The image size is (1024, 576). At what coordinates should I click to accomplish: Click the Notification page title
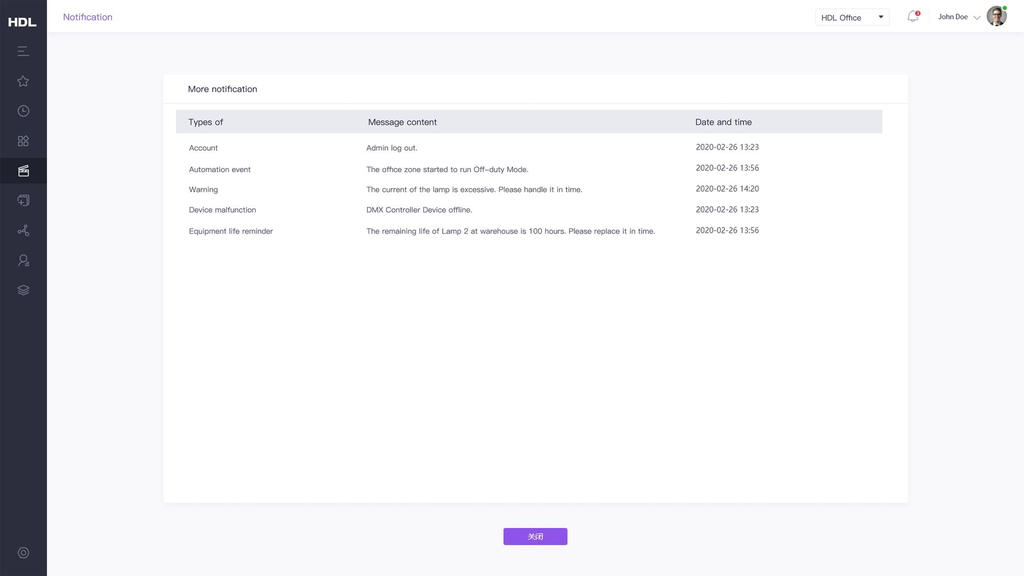[x=88, y=17]
